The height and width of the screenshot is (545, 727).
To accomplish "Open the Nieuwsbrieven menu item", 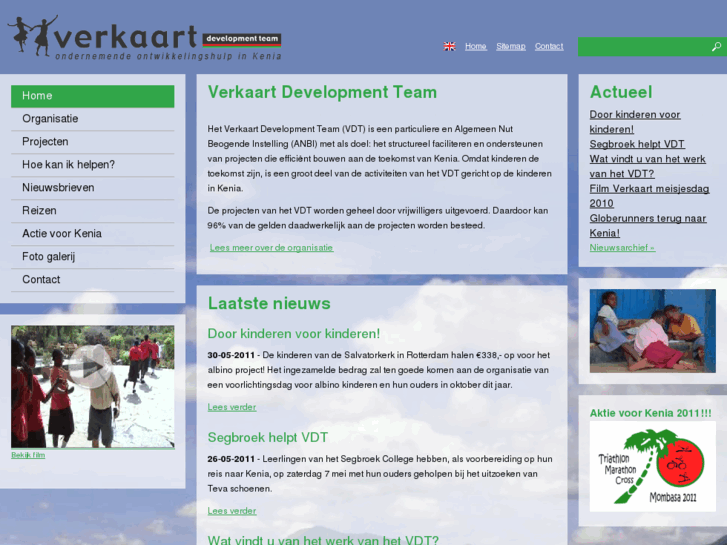I will [x=93, y=188].
